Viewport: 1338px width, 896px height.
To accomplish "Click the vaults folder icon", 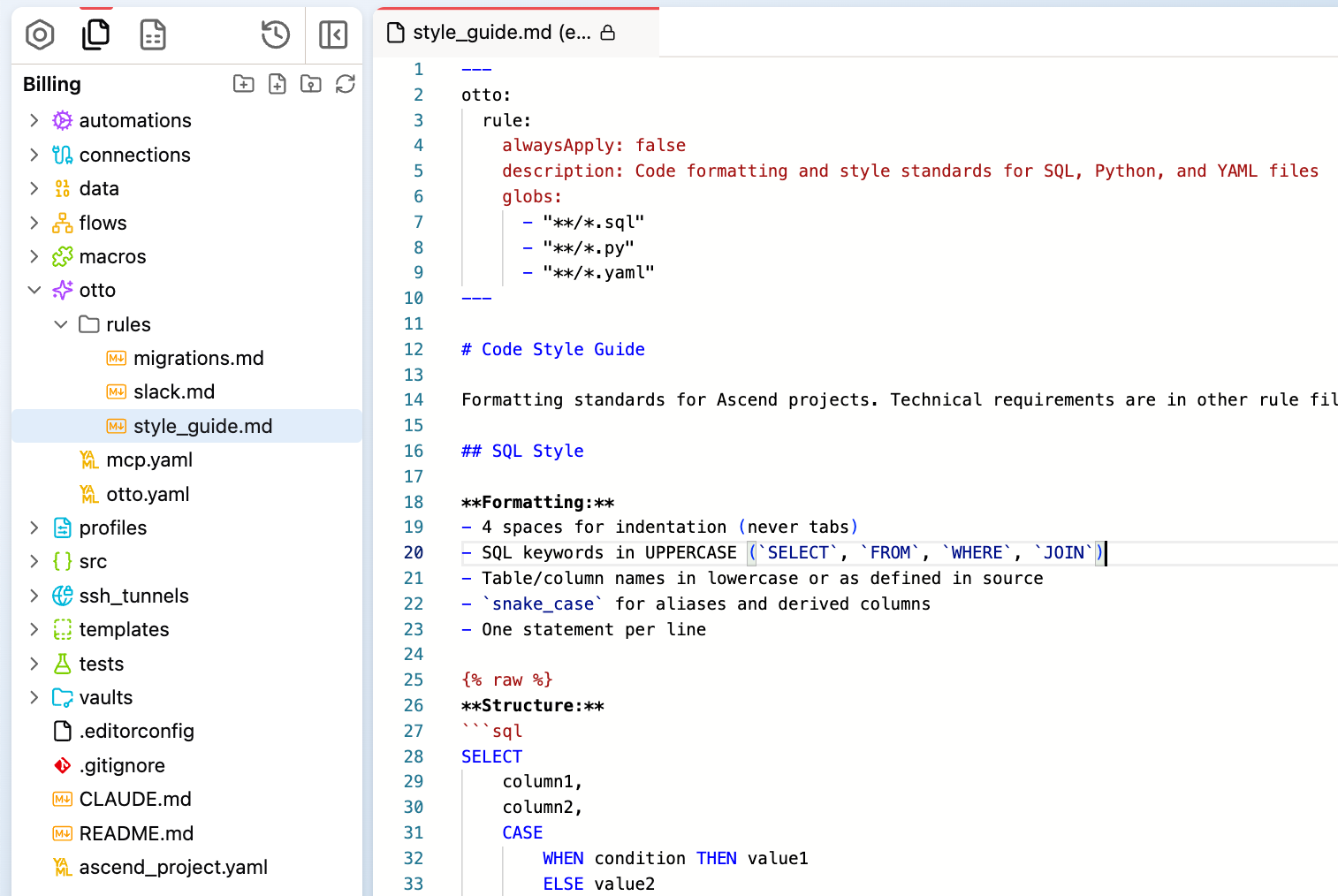I will click(63, 697).
